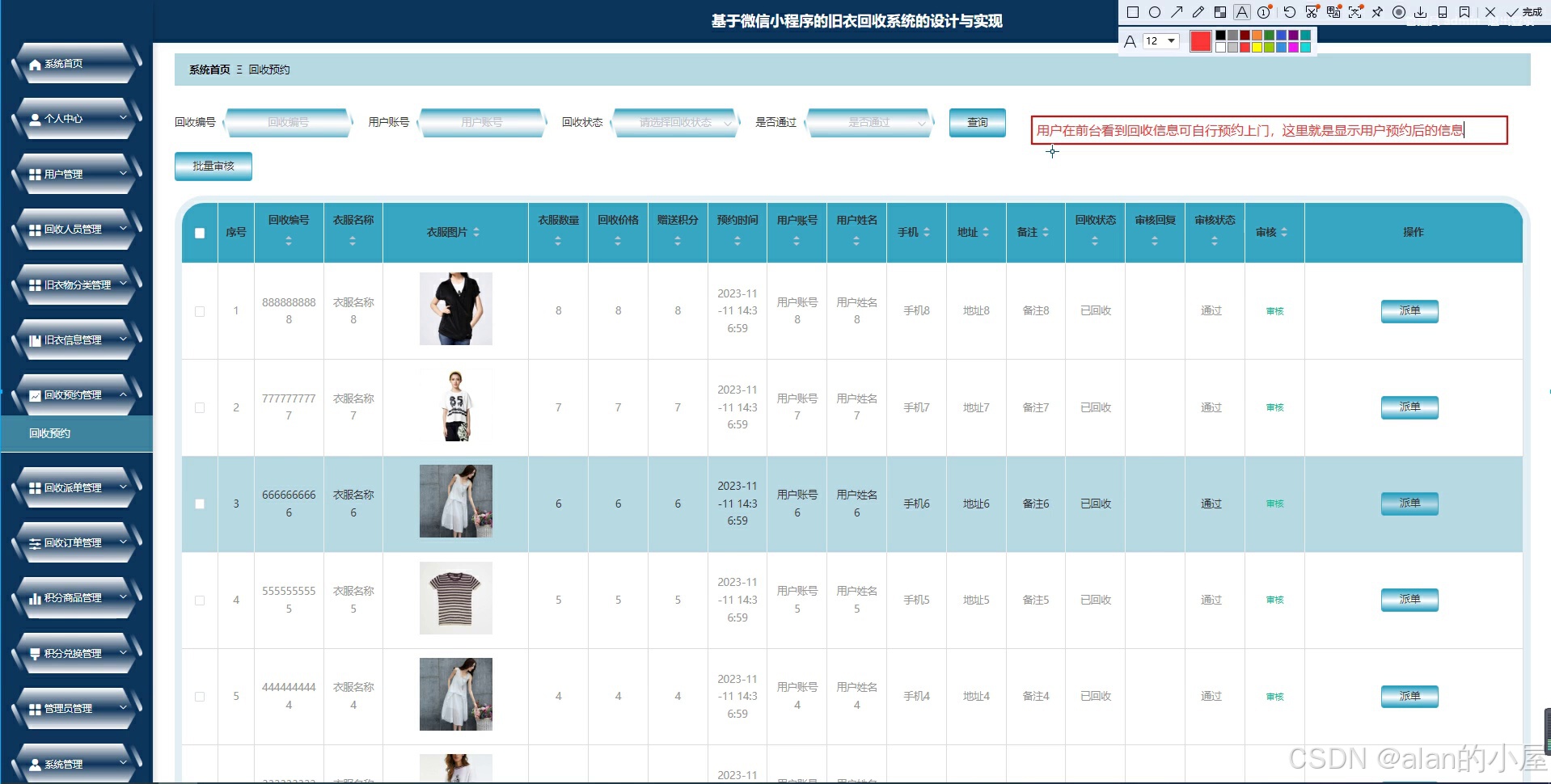The height and width of the screenshot is (784, 1551).
Task: Select the numbered step marker tool
Action: point(1264,12)
